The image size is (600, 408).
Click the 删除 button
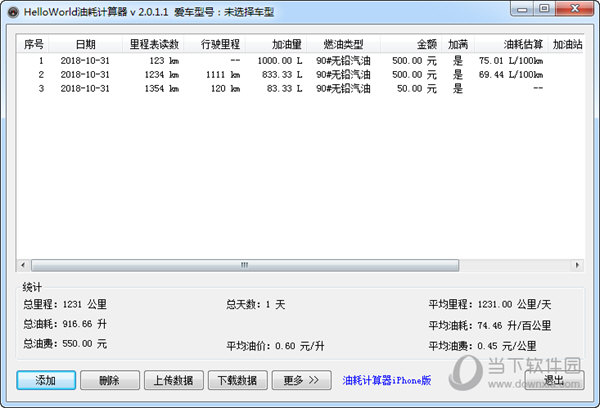(x=110, y=380)
